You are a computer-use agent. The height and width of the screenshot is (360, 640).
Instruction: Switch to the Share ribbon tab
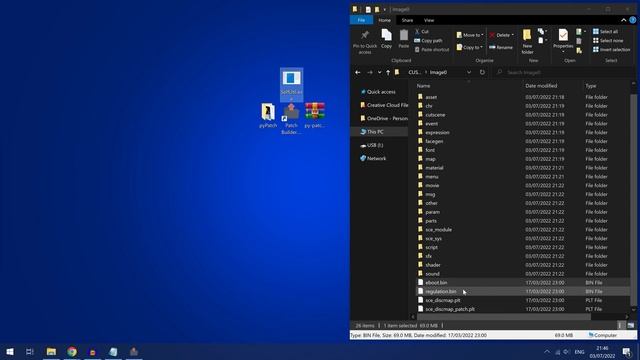click(x=407, y=20)
